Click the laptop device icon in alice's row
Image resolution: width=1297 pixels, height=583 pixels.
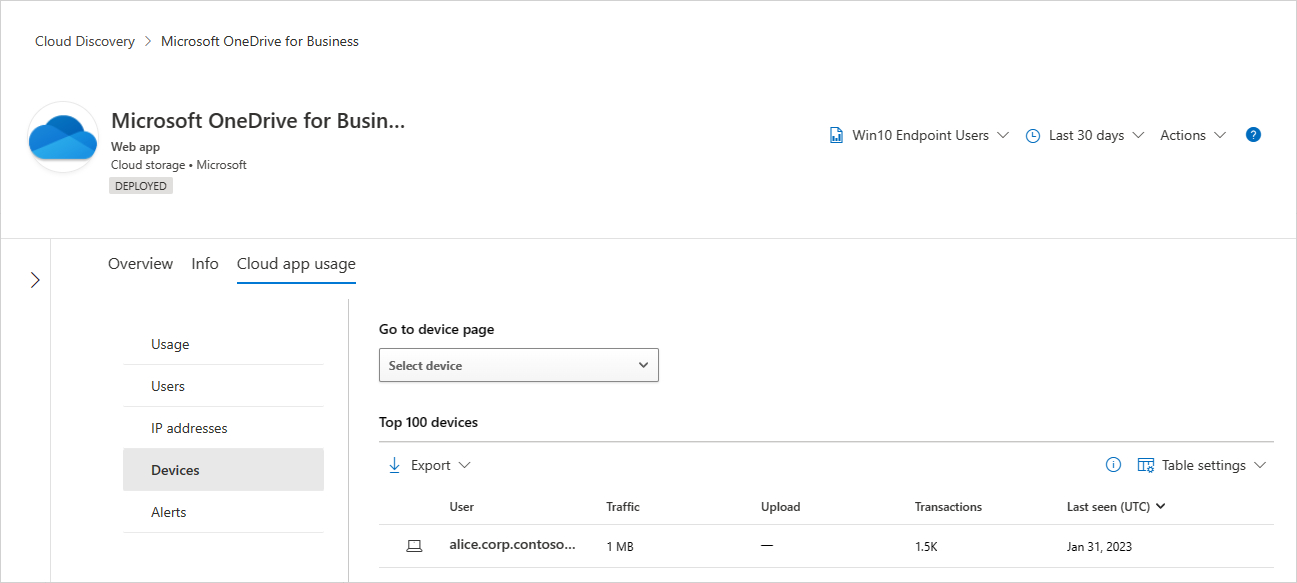click(x=414, y=545)
